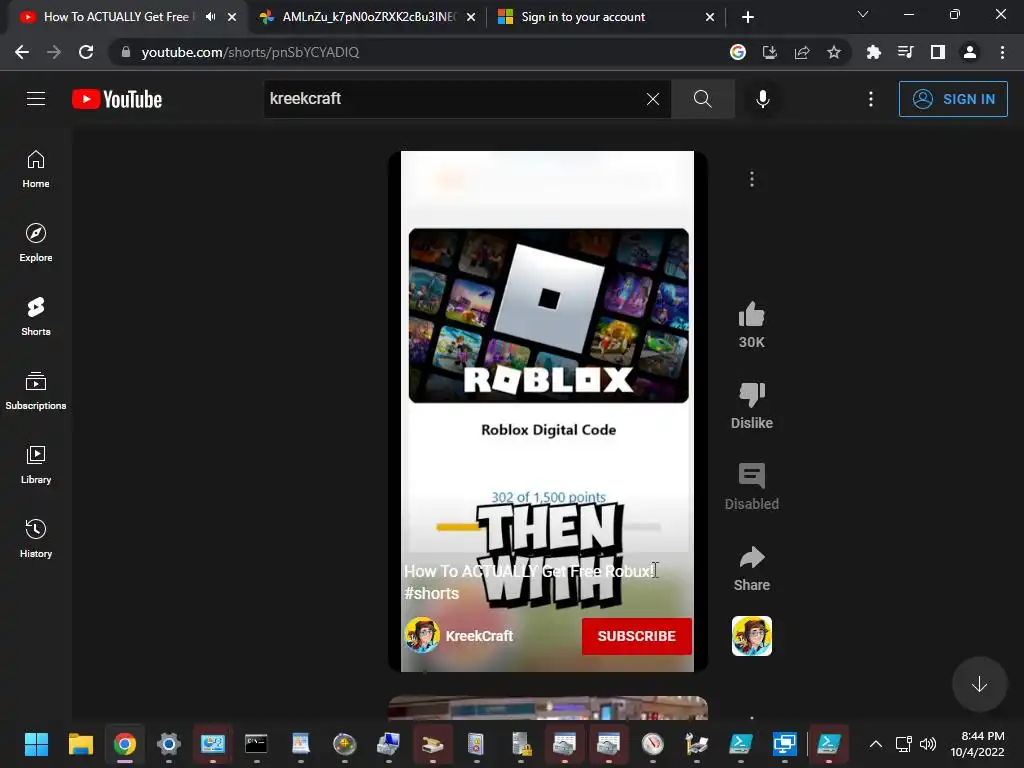The height and width of the screenshot is (768, 1024).
Task: Open Shorts in the sidebar
Action: (36, 317)
